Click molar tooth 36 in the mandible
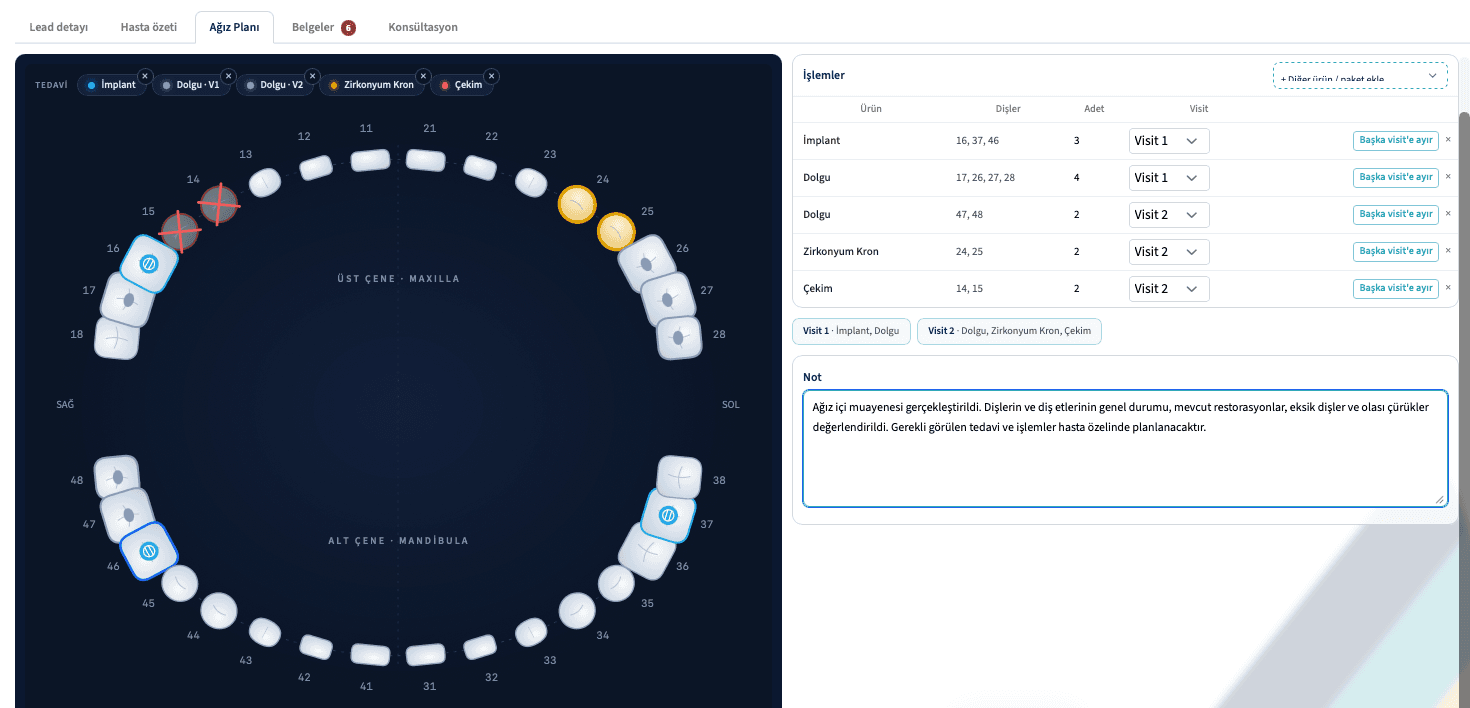The image size is (1470, 708). tap(647, 550)
